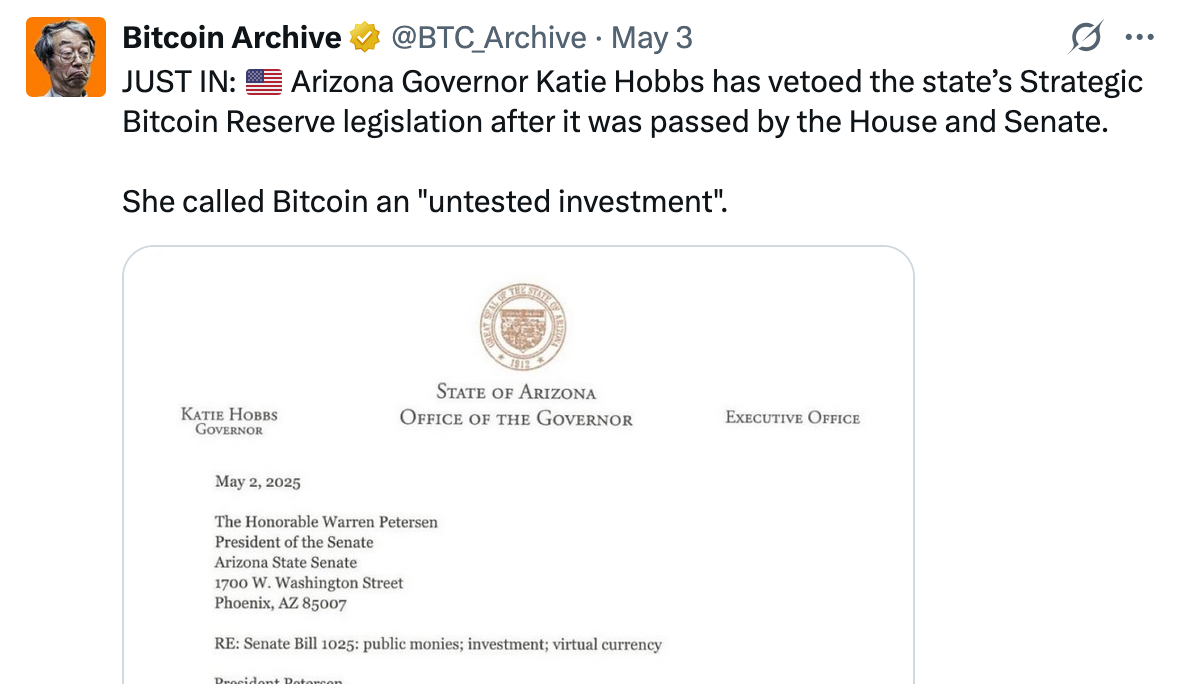Click The Honorable Warren Petersen line

326,521
